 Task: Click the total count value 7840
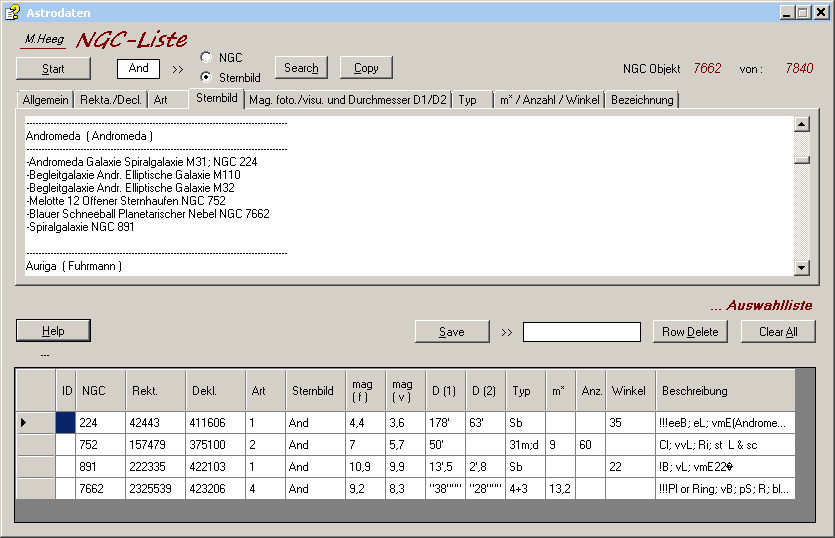799,68
